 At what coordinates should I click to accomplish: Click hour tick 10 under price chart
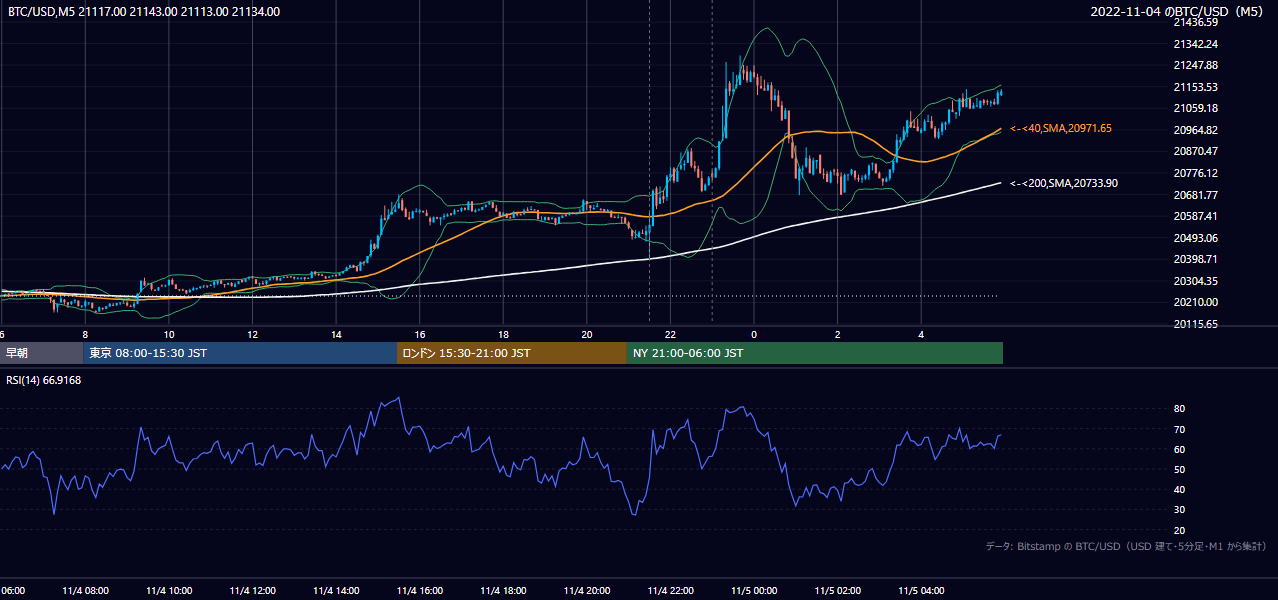[169, 334]
